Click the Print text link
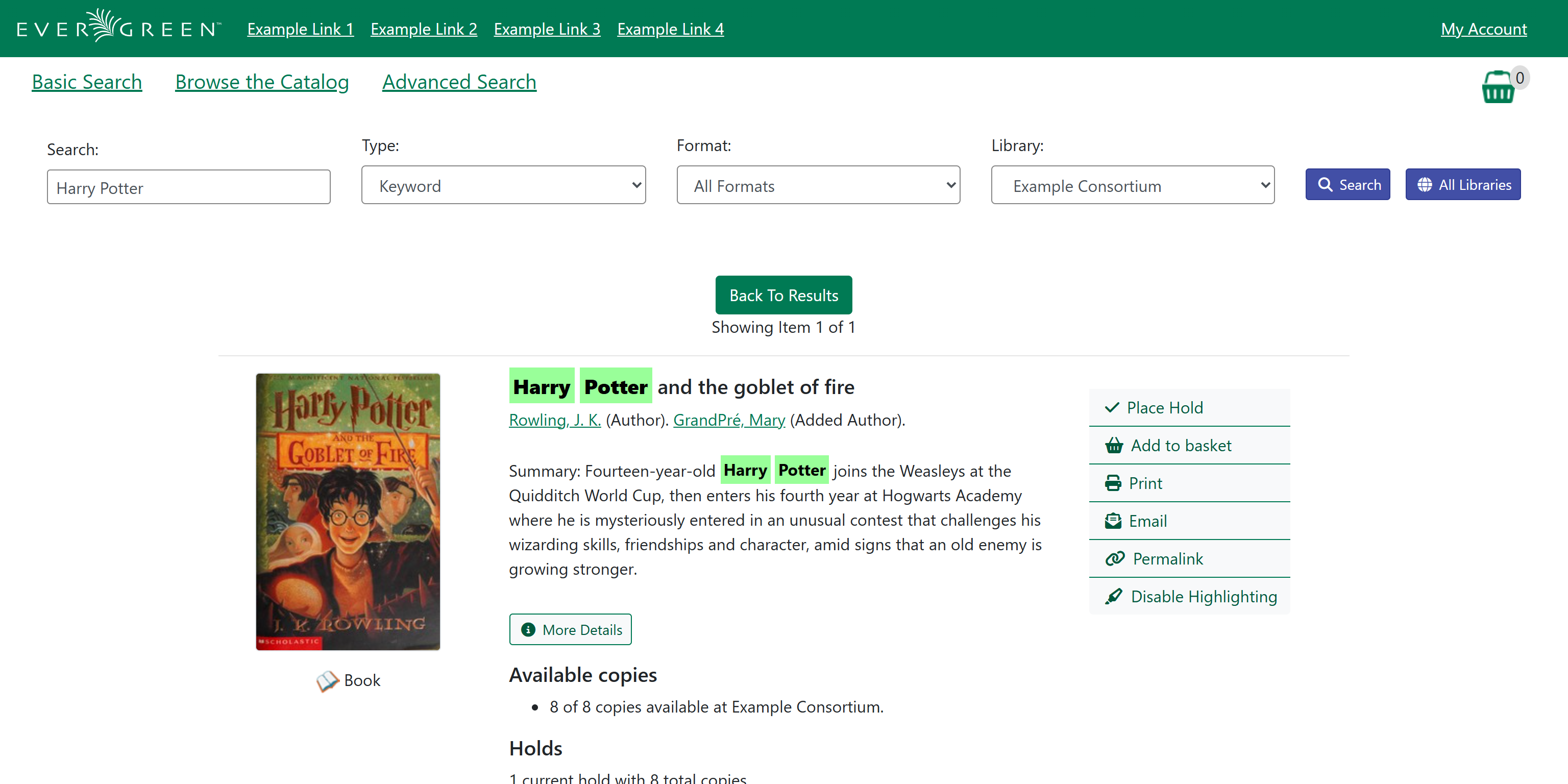Image resolution: width=1568 pixels, height=784 pixels. 1145,483
